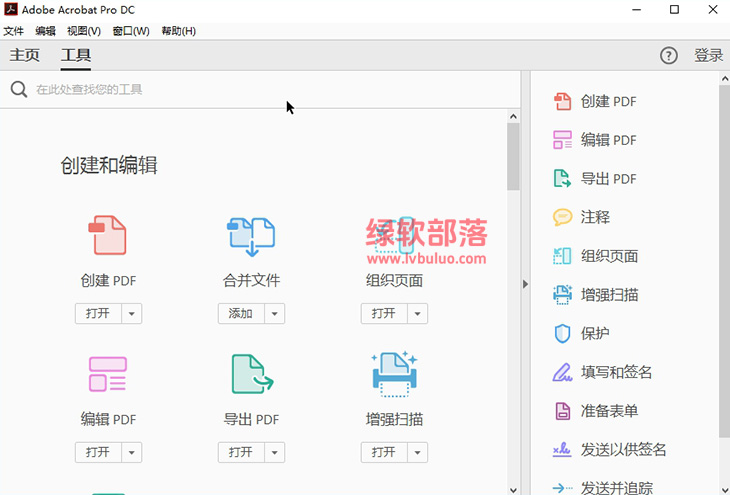Switch to the 主页 tab

click(25, 55)
